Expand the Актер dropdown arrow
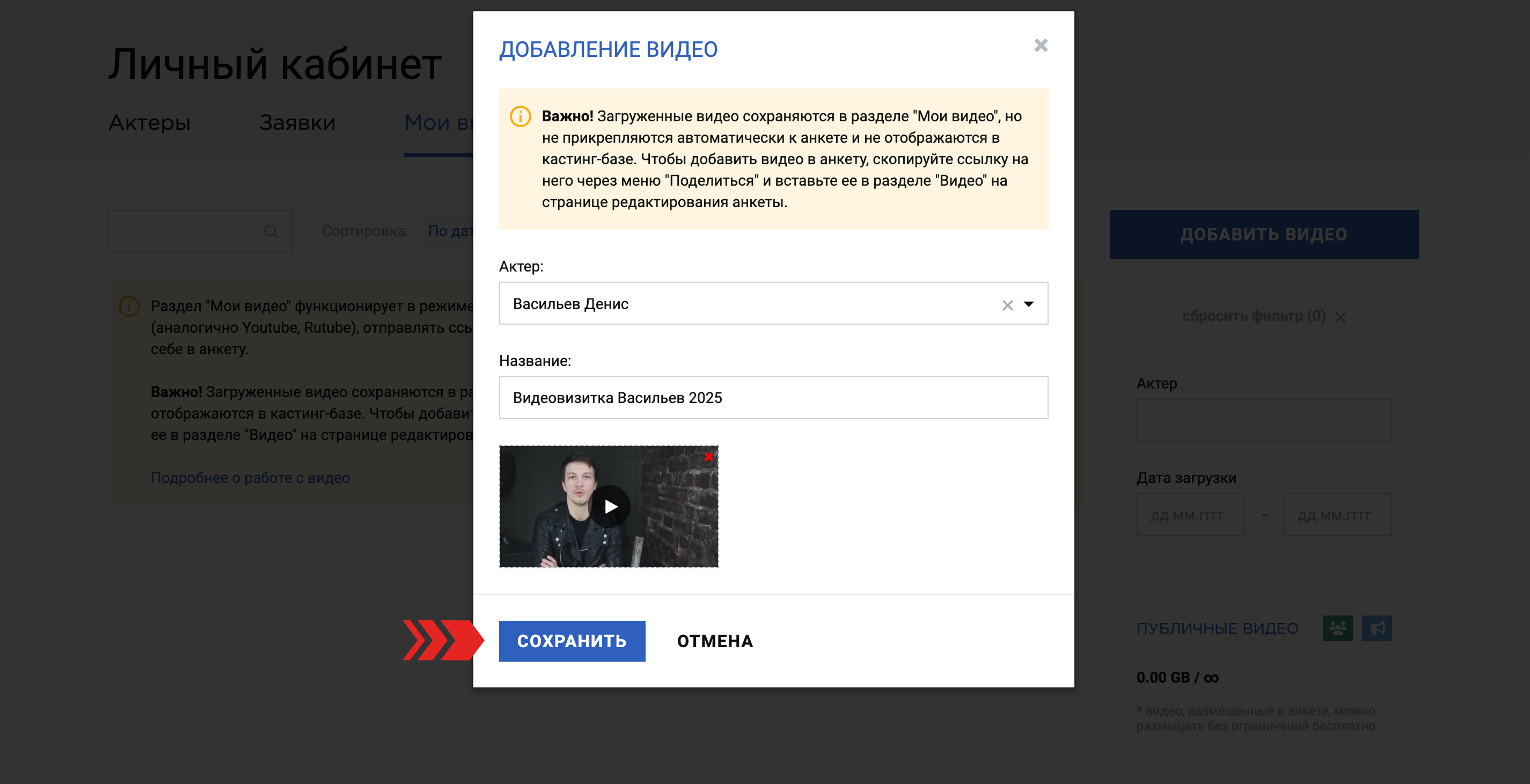 click(1029, 304)
